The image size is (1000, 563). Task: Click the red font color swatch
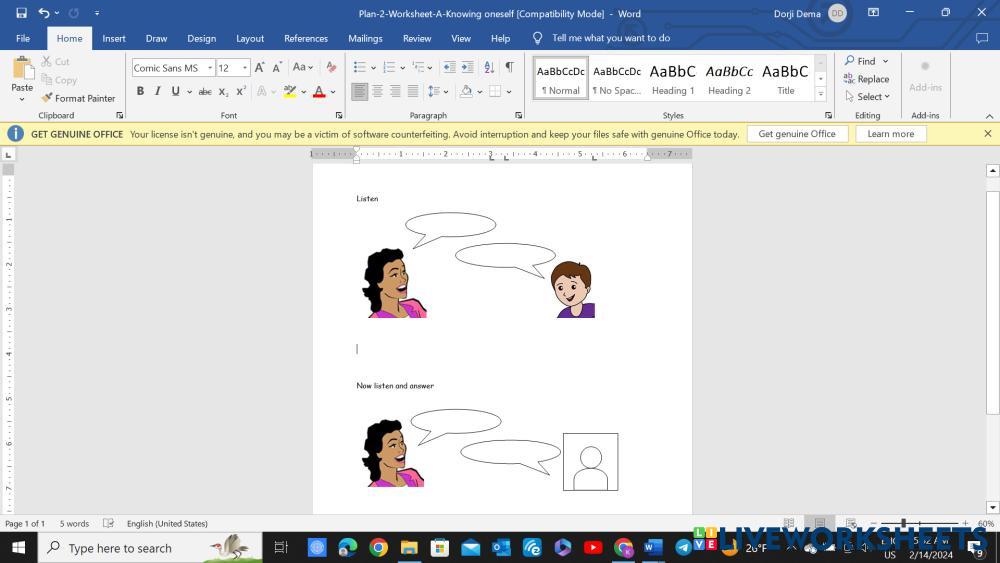(x=319, y=91)
